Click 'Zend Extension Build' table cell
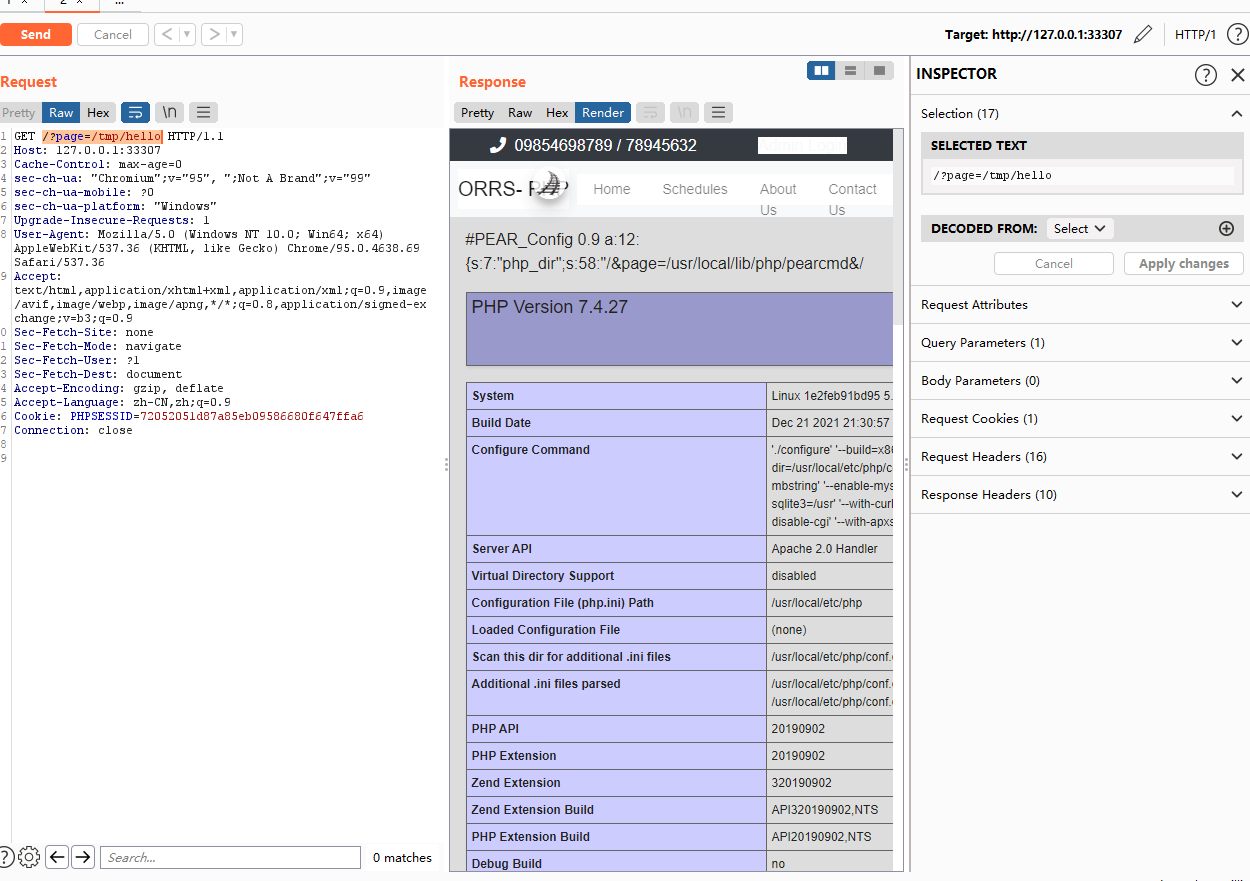 (x=616, y=810)
